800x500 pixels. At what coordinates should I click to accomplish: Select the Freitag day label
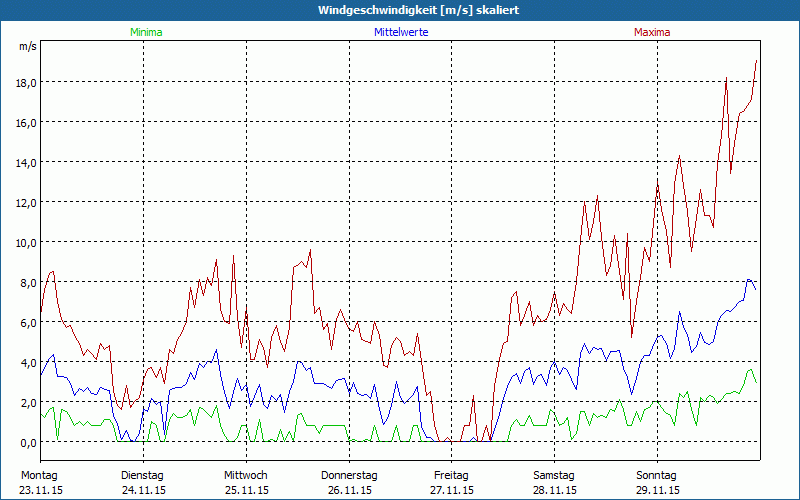[x=451, y=475]
